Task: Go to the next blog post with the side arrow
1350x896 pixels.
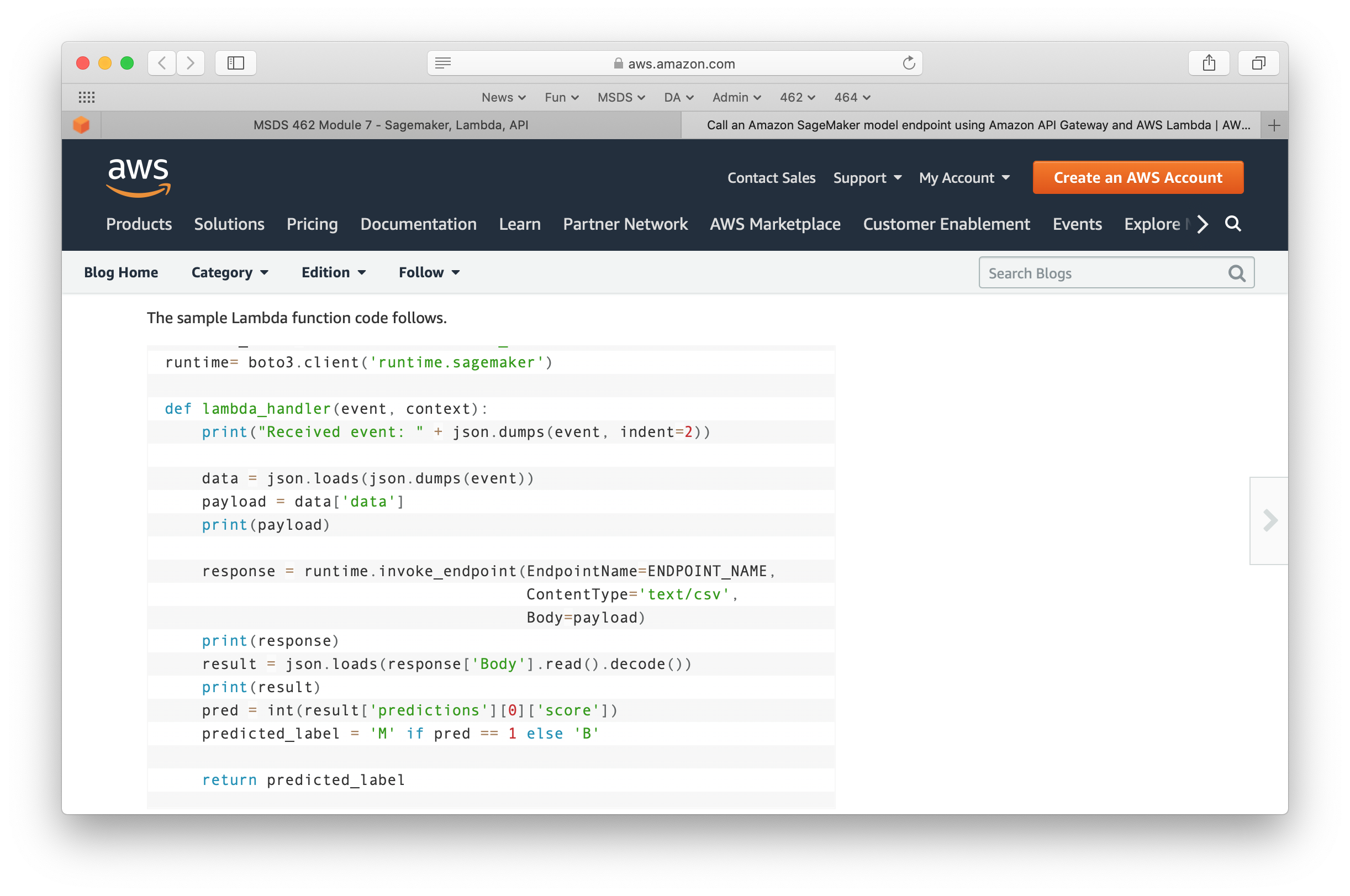Action: pos(1269,520)
